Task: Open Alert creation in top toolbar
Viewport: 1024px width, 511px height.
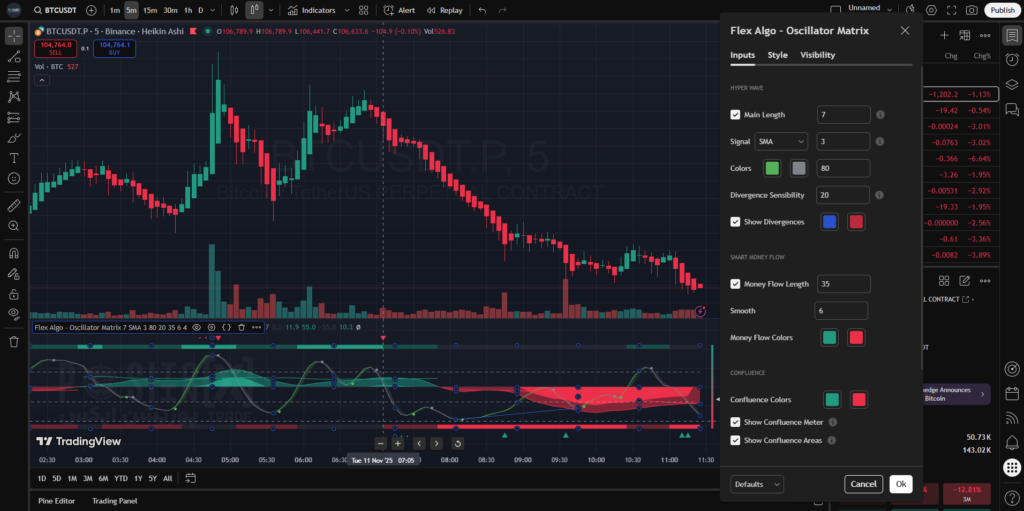Action: click(399, 10)
